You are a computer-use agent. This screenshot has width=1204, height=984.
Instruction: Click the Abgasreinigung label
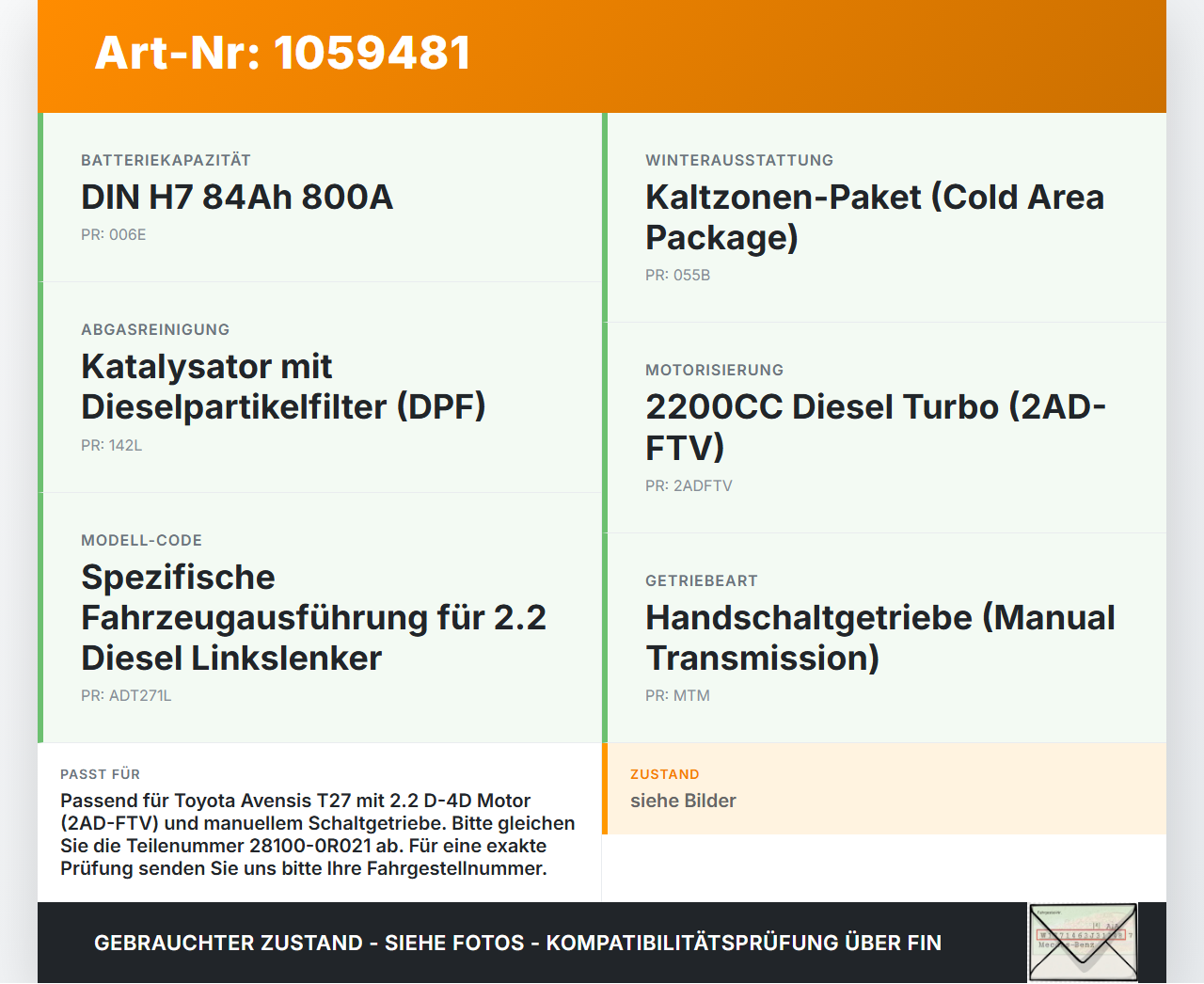pos(155,329)
